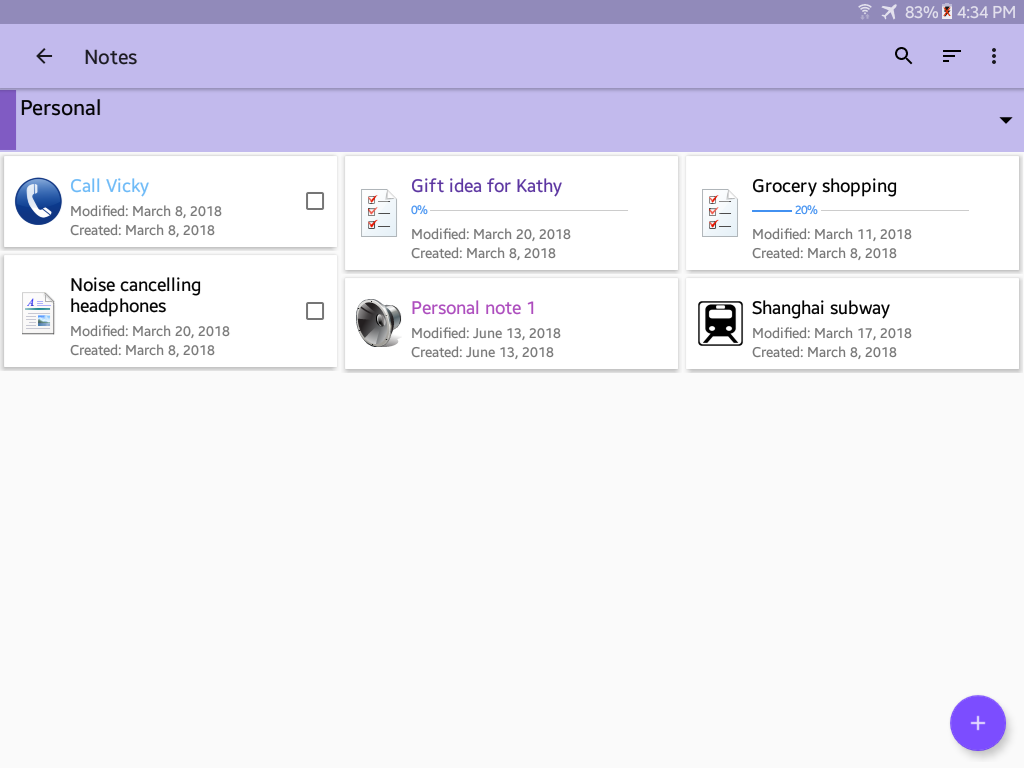This screenshot has height=768, width=1024.
Task: Click the Notes title
Action: click(110, 57)
